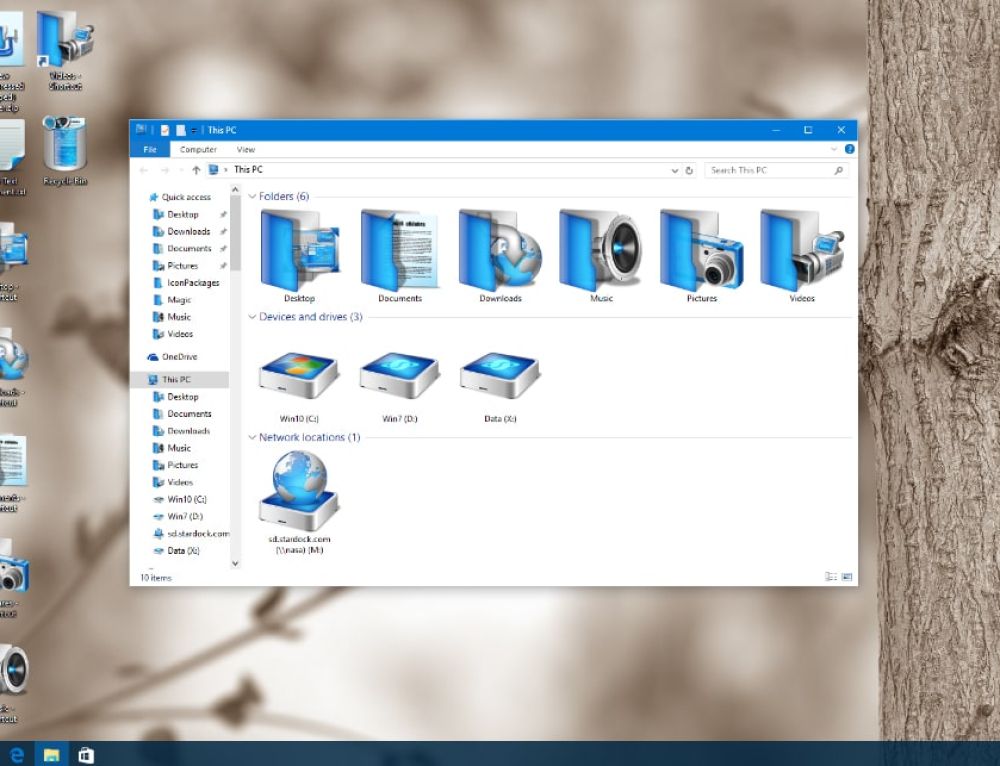1000x766 pixels.
Task: Open the Downloads folder with globe icon
Action: click(499, 250)
